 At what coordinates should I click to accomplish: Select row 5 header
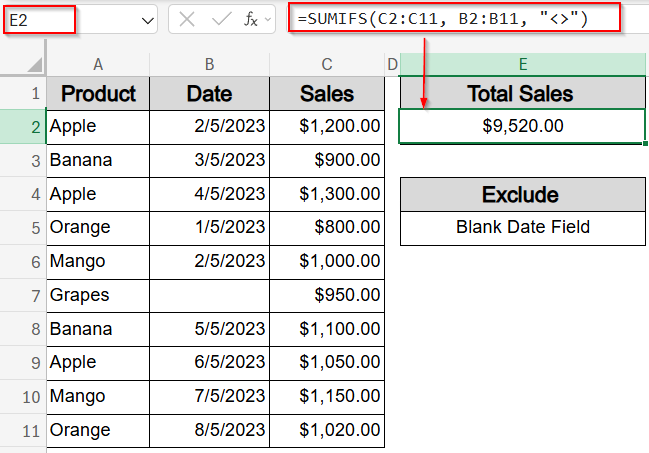[x=23, y=228]
